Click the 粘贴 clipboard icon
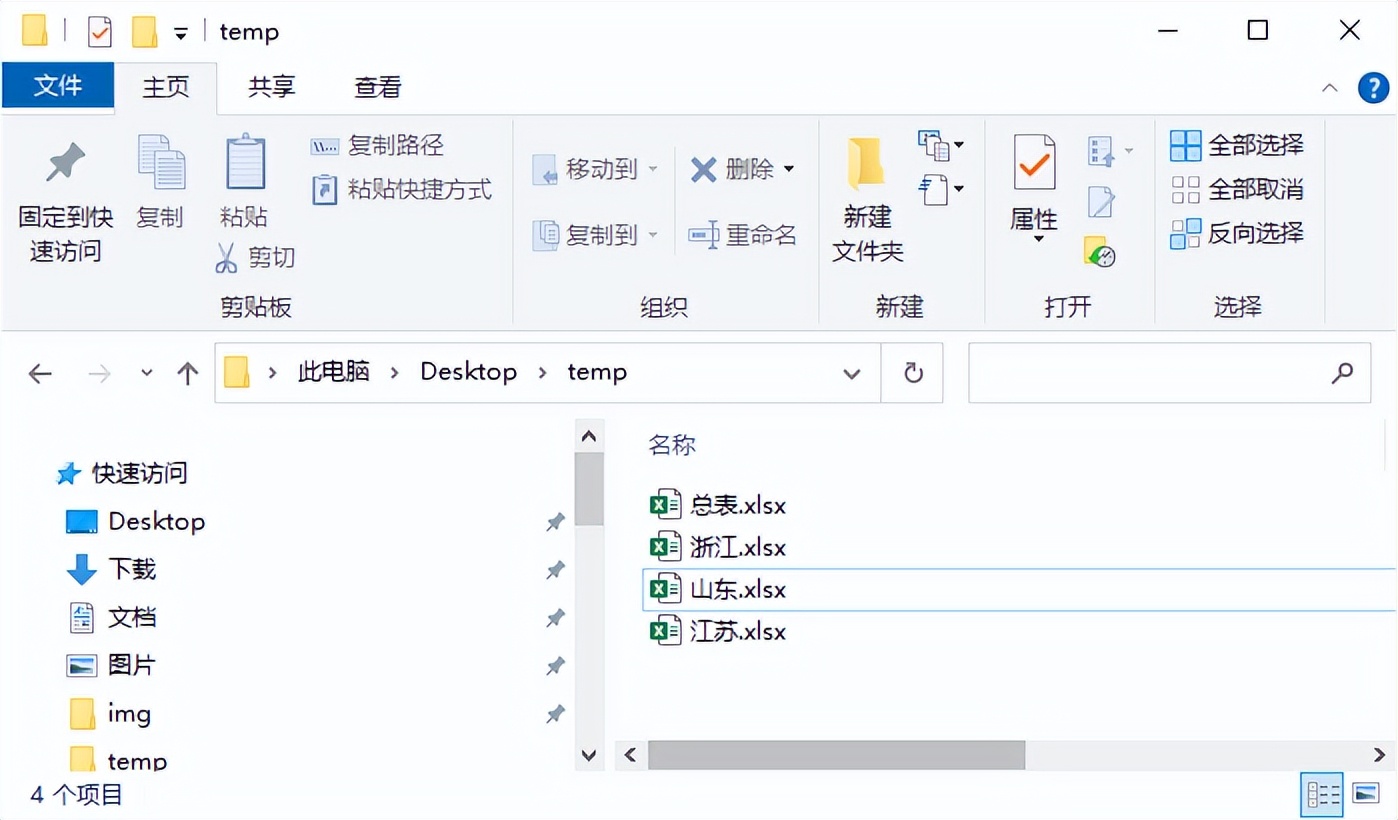 (243, 160)
